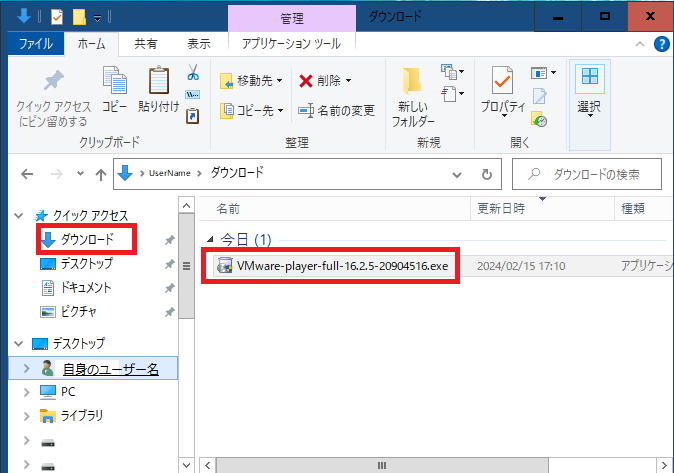Open the 移動先 (Move to) dropdown

[280, 81]
